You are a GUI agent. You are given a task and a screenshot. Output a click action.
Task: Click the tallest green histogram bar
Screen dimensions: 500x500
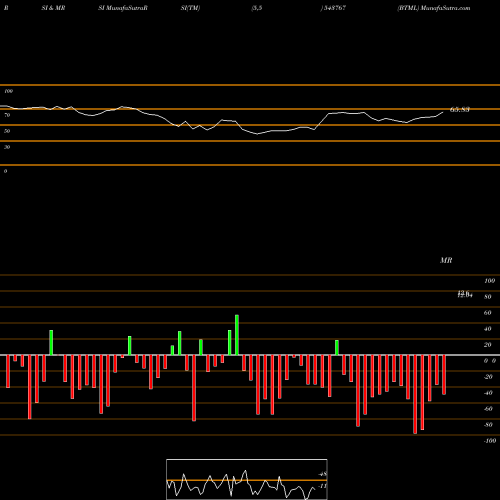237,335
